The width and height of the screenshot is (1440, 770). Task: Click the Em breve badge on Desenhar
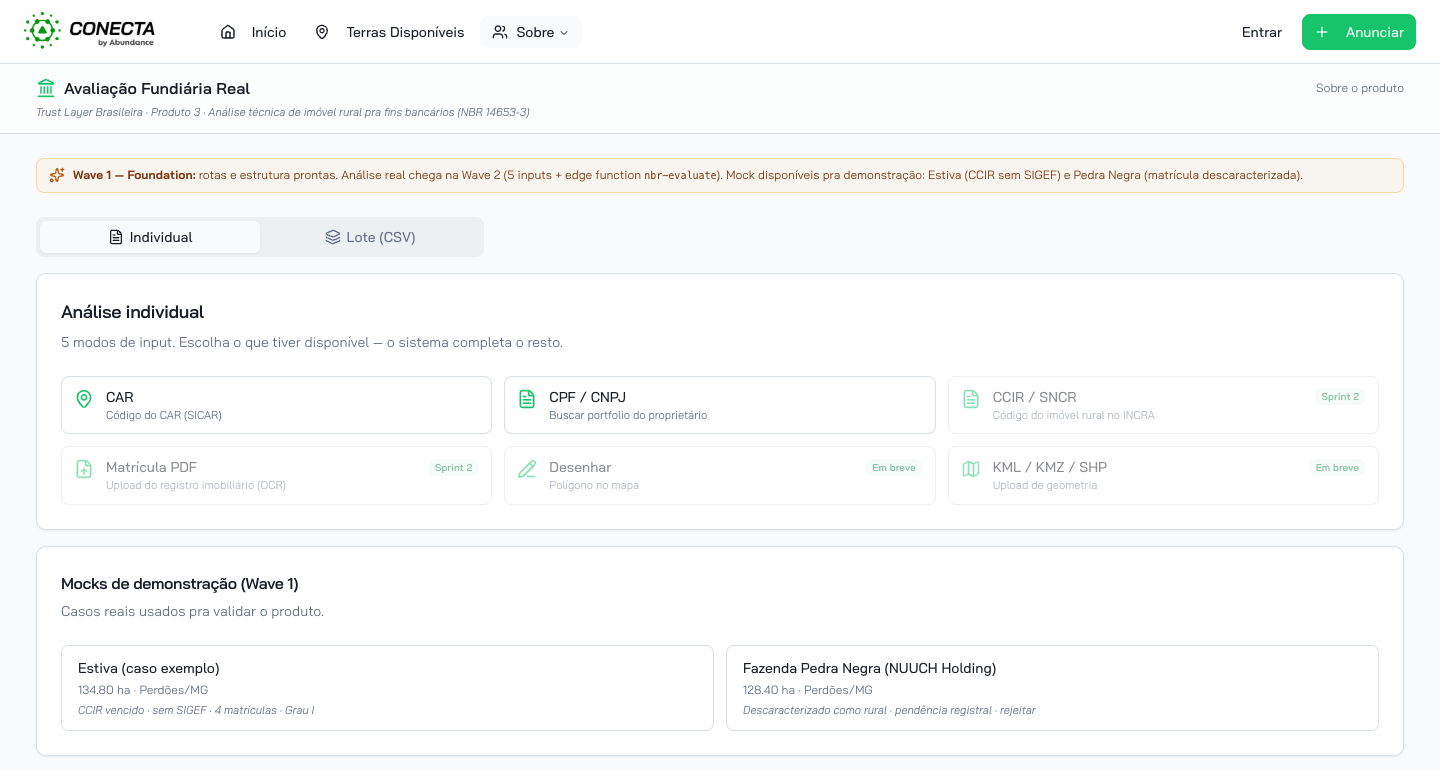894,467
